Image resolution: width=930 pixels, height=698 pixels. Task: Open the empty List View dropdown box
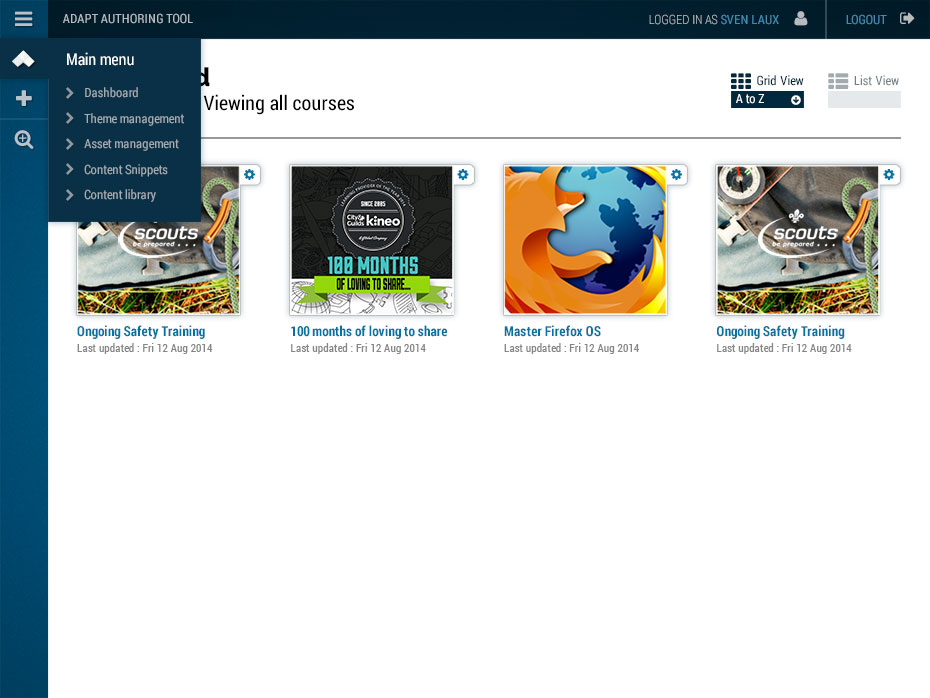tap(864, 100)
